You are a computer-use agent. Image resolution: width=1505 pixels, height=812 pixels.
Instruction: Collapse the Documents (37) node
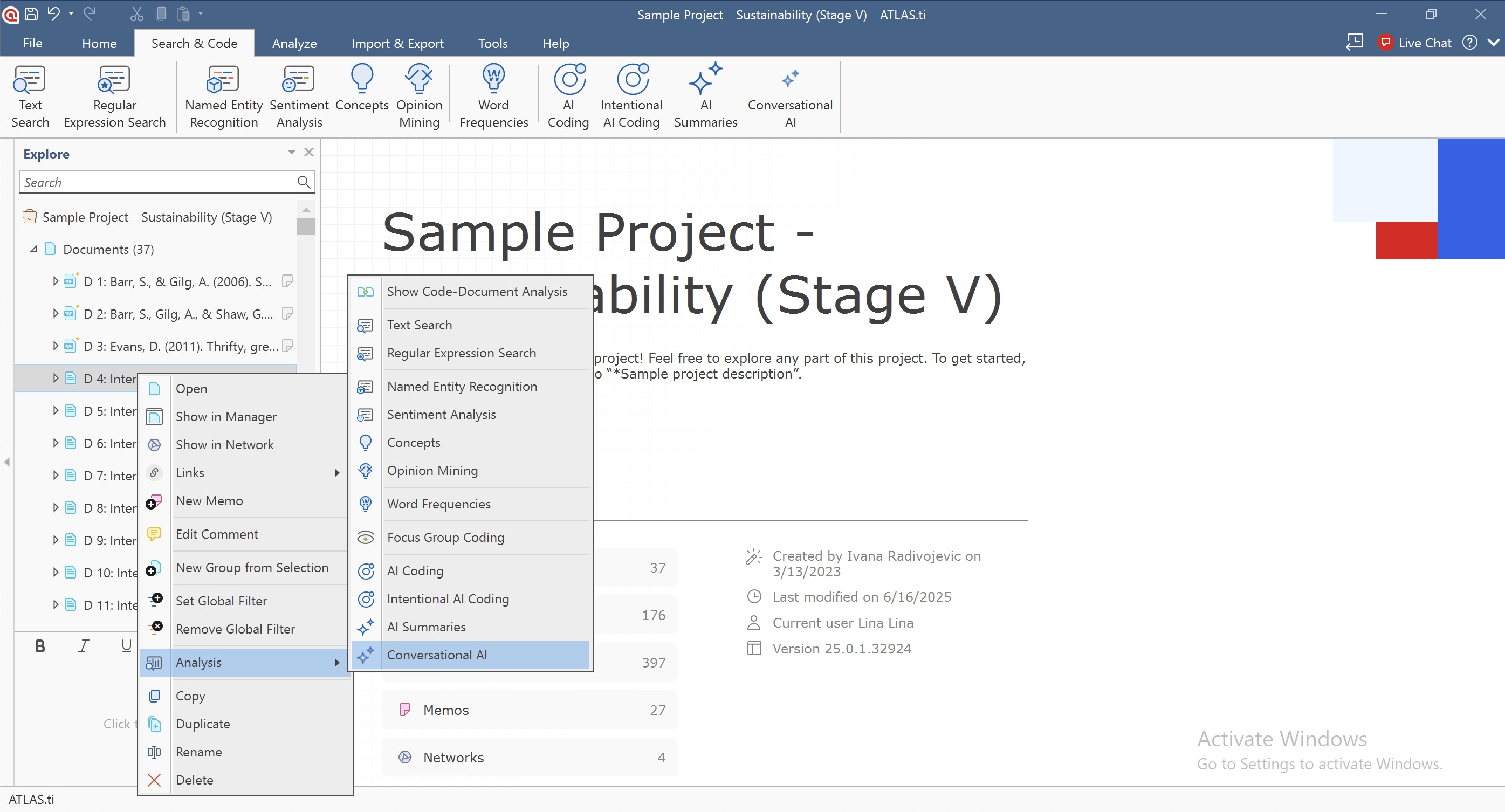point(33,250)
